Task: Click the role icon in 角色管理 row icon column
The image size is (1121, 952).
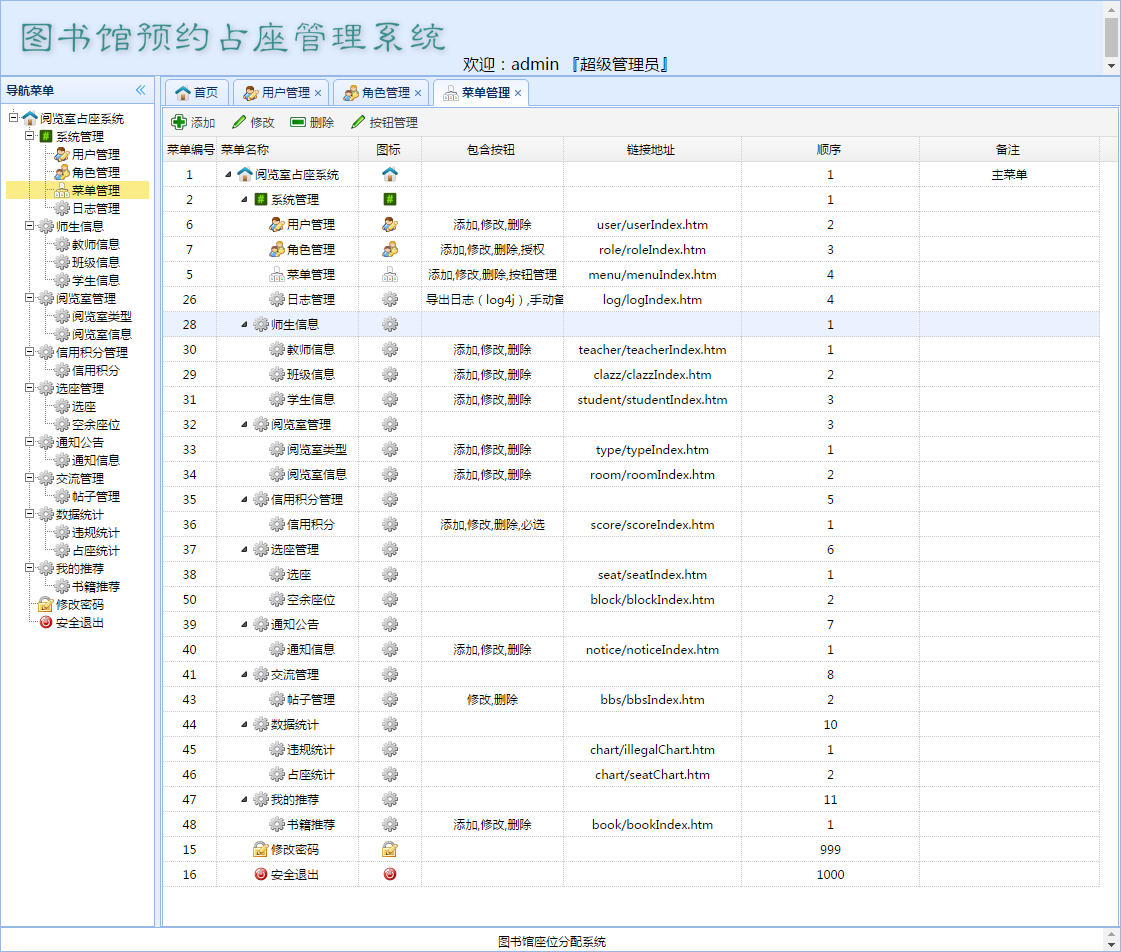Action: click(390, 249)
